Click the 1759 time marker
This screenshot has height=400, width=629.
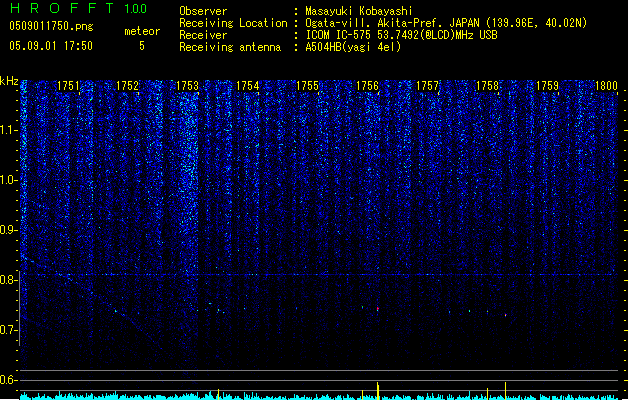tap(547, 86)
